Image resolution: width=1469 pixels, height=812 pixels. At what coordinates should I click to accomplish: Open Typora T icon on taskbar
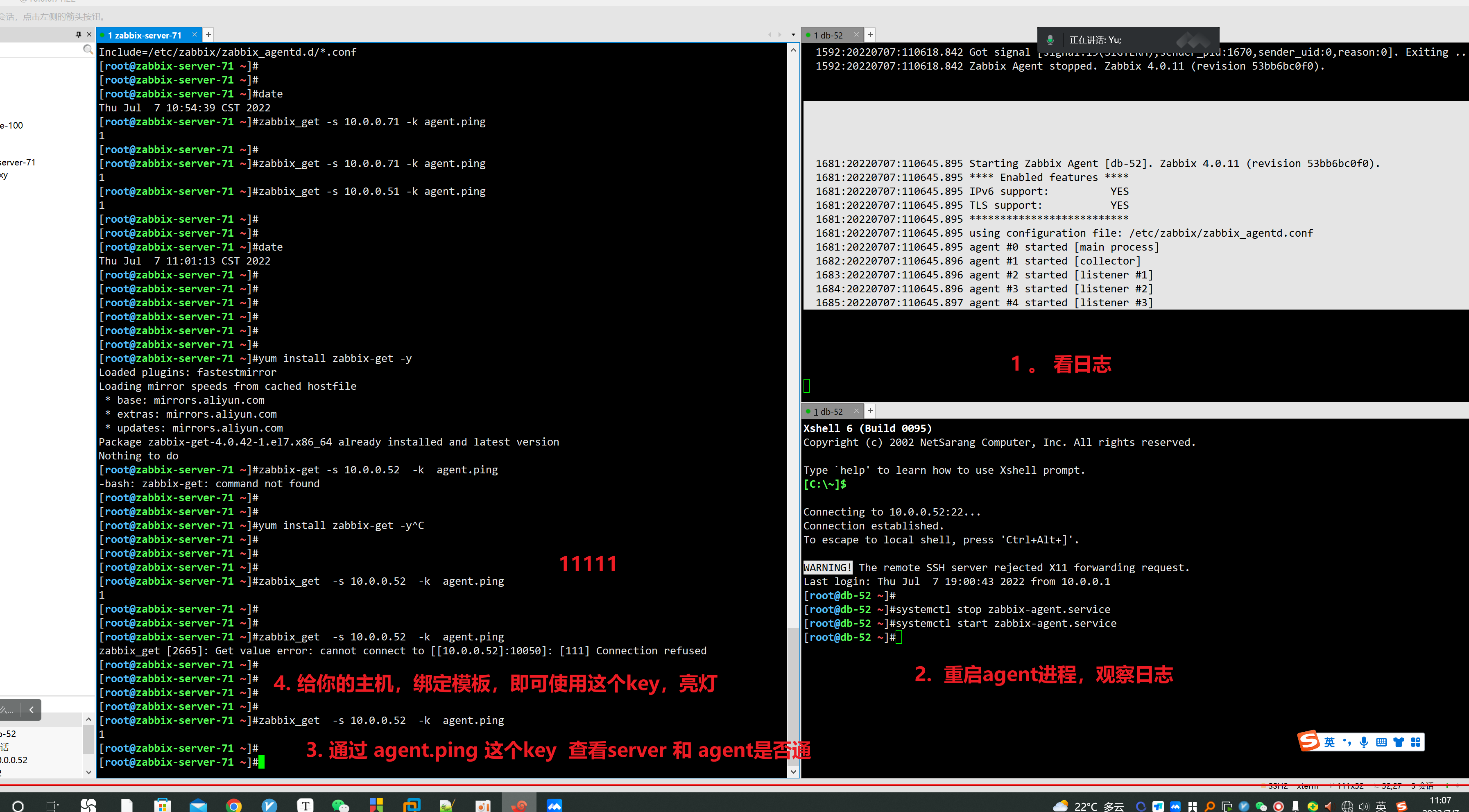(305, 805)
